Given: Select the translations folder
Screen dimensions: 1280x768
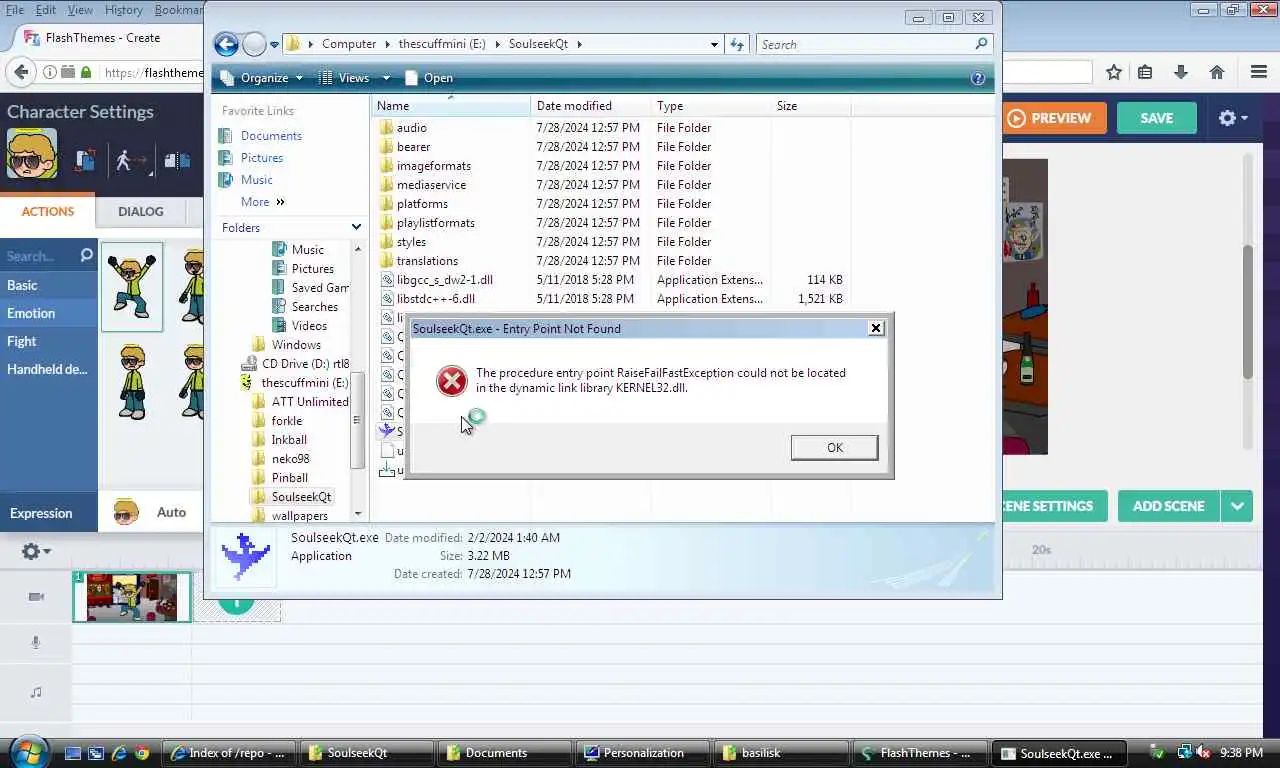Looking at the screenshot, I should [x=427, y=261].
